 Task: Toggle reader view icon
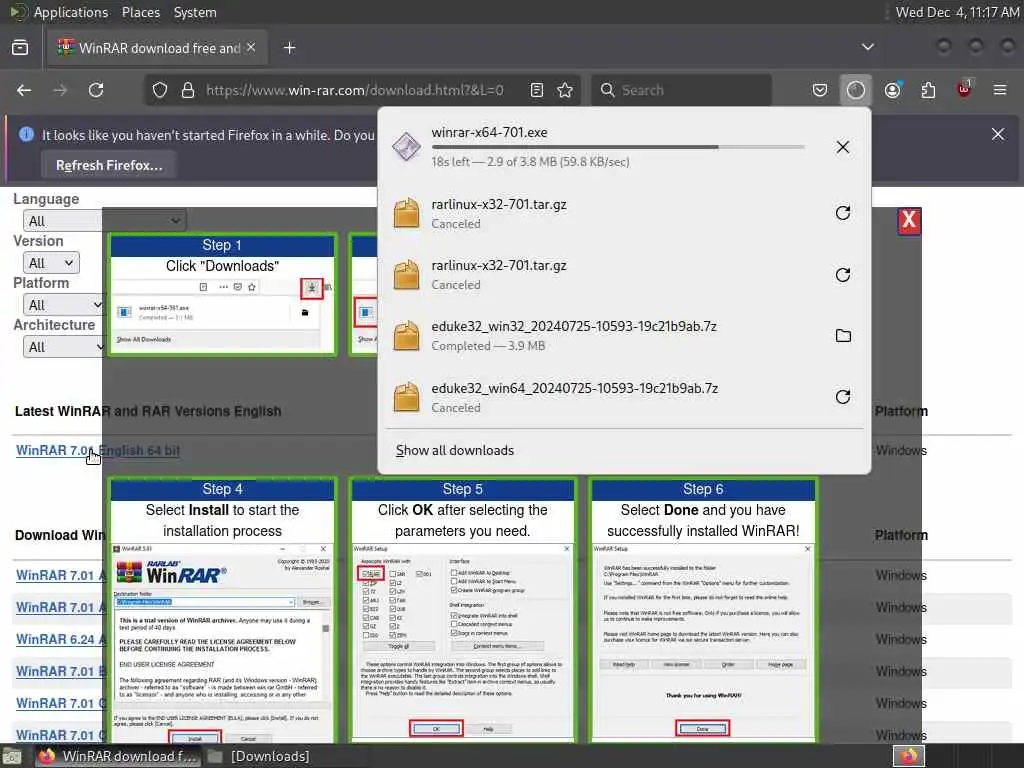pyautogui.click(x=537, y=90)
